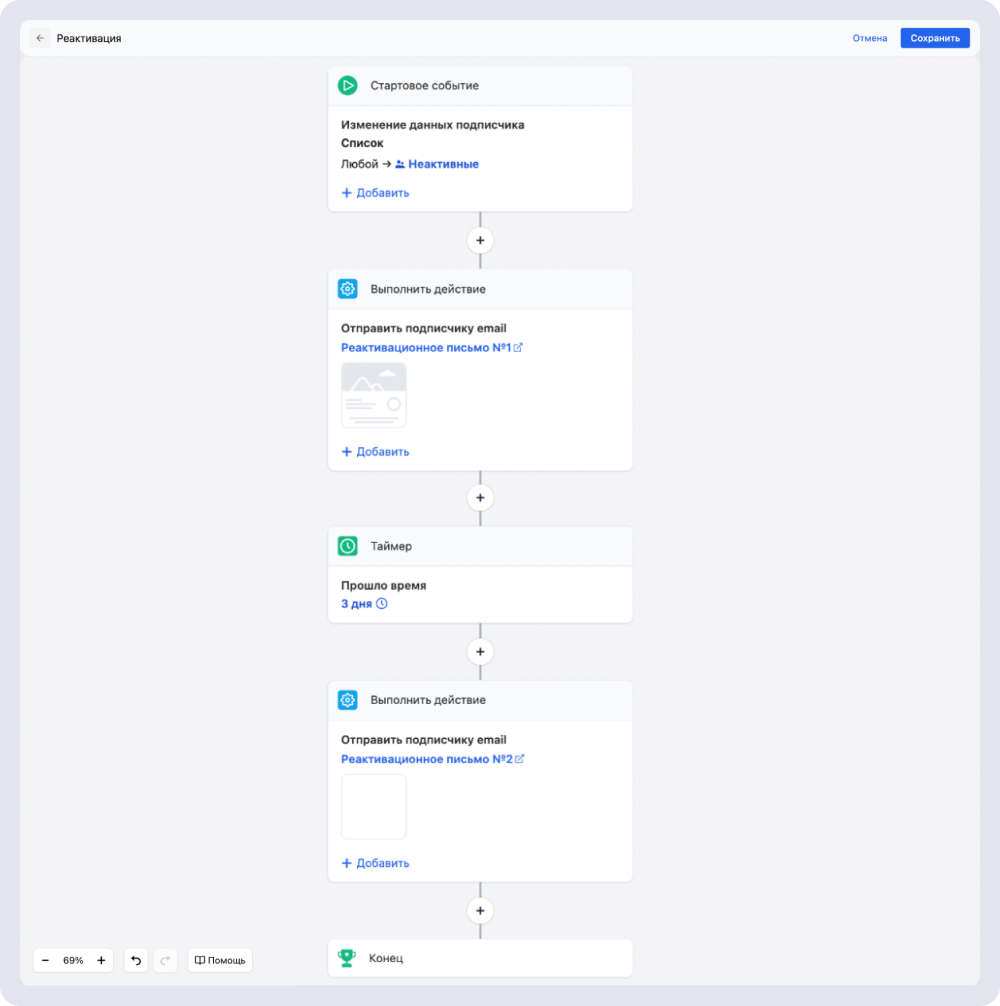This screenshot has height=1006, width=1000.
Task: Save the scenario with Сохранить
Action: click(x=935, y=38)
